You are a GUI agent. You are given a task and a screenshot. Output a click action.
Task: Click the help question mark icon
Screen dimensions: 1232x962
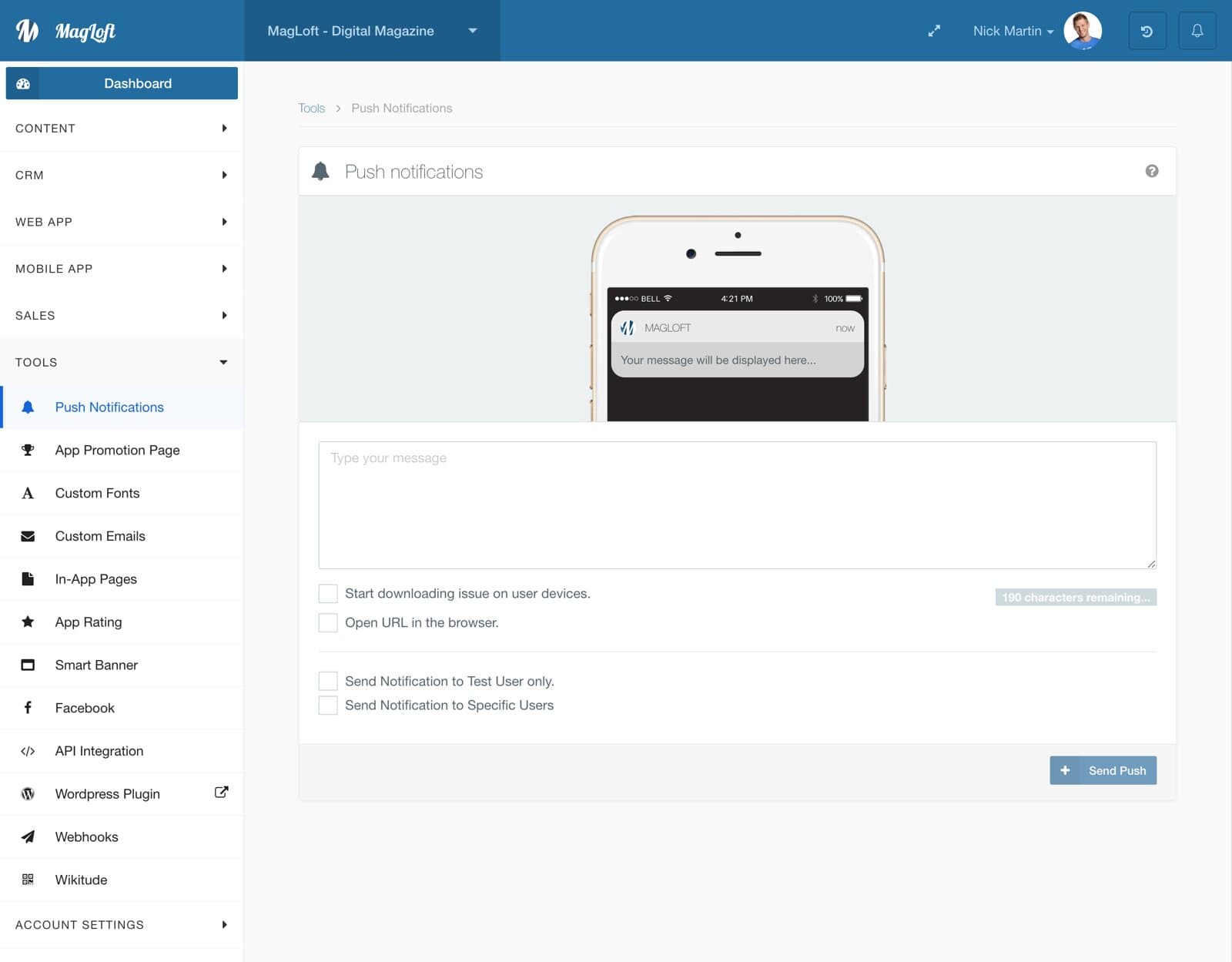pyautogui.click(x=1152, y=171)
